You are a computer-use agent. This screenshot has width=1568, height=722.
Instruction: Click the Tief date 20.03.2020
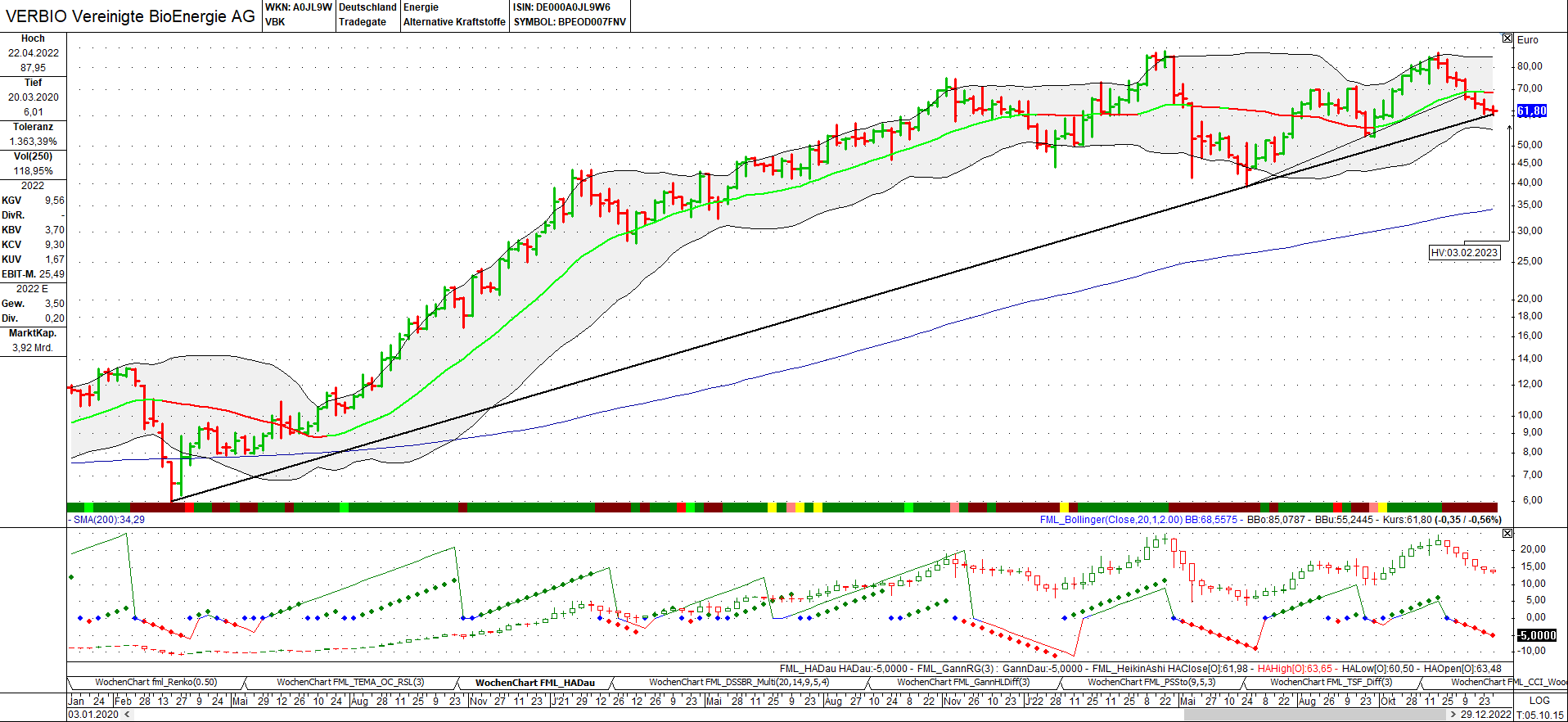(34, 97)
